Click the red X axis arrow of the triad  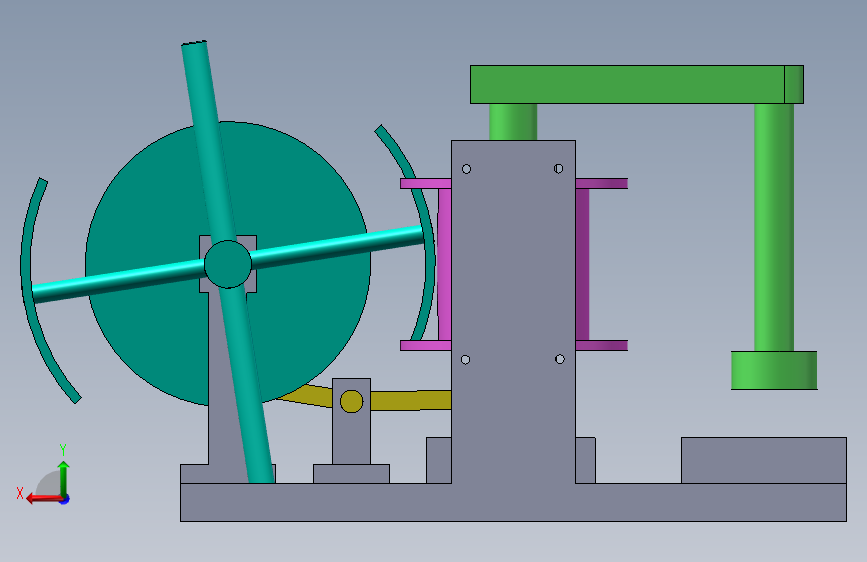pos(44,499)
